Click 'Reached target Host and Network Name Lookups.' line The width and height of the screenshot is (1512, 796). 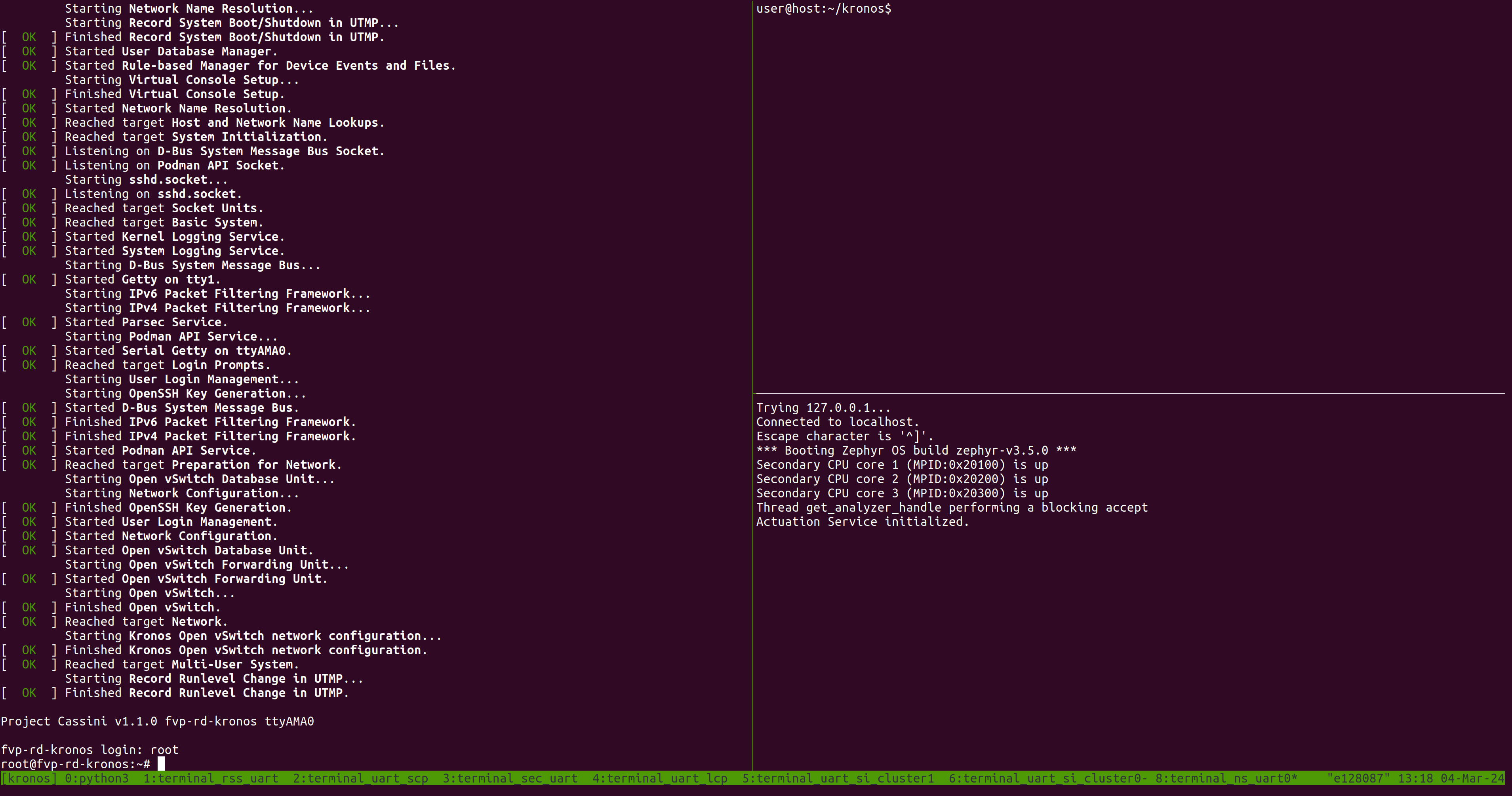point(224,123)
